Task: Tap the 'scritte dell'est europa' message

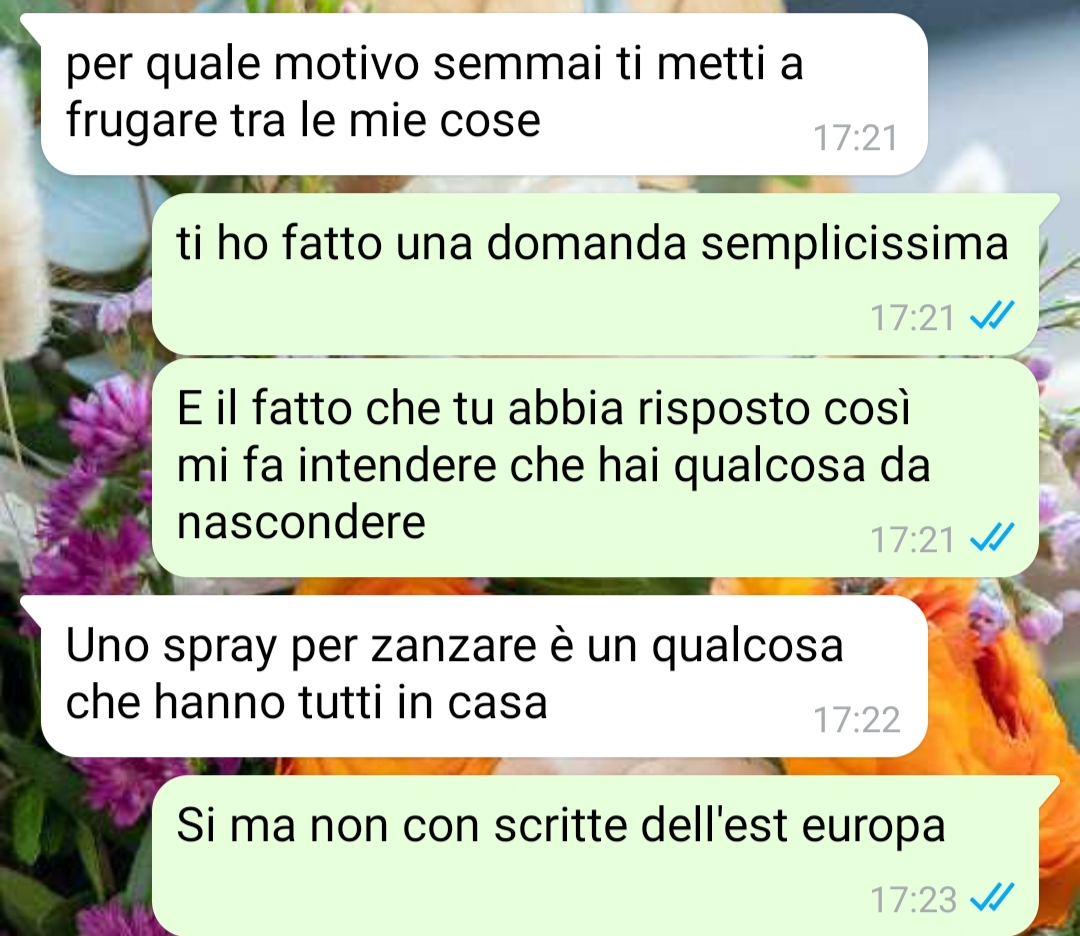Action: tap(595, 855)
